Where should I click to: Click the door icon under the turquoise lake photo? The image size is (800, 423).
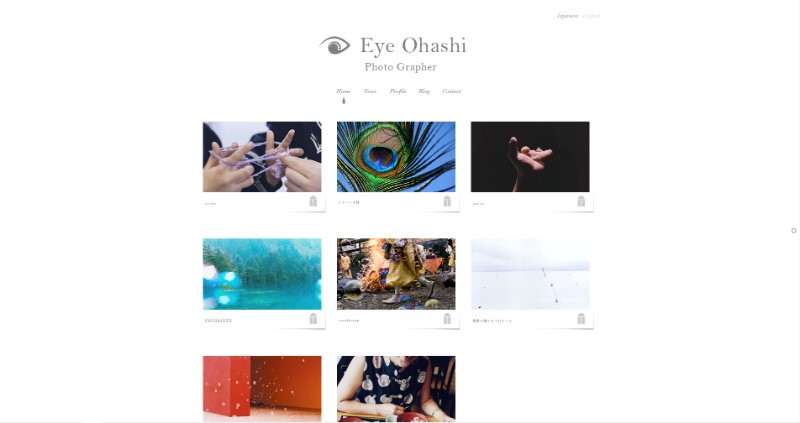click(313, 318)
